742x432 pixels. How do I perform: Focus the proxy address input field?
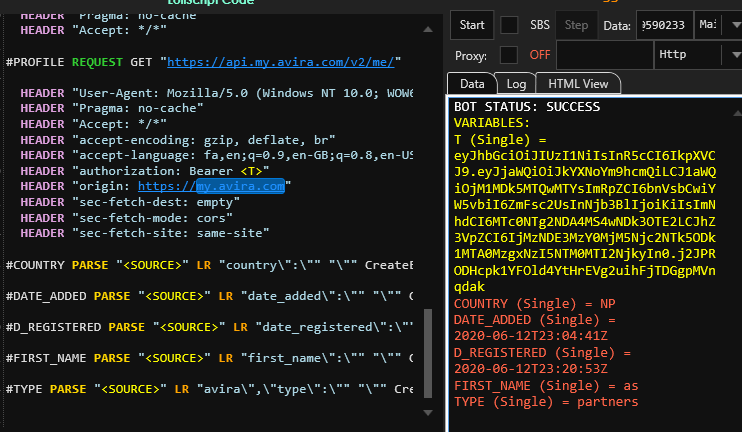click(604, 55)
